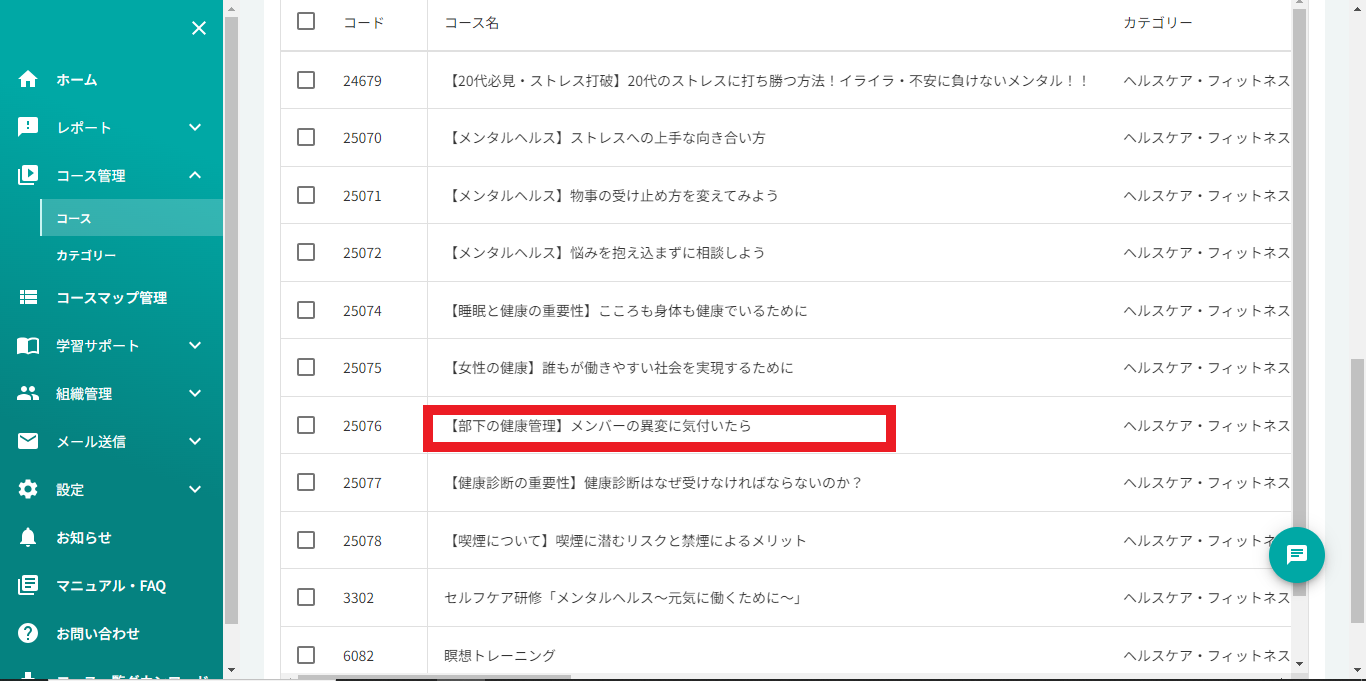This screenshot has height=681, width=1366.
Task: Expand the 組織管理 menu chevron
Action: (x=195, y=393)
